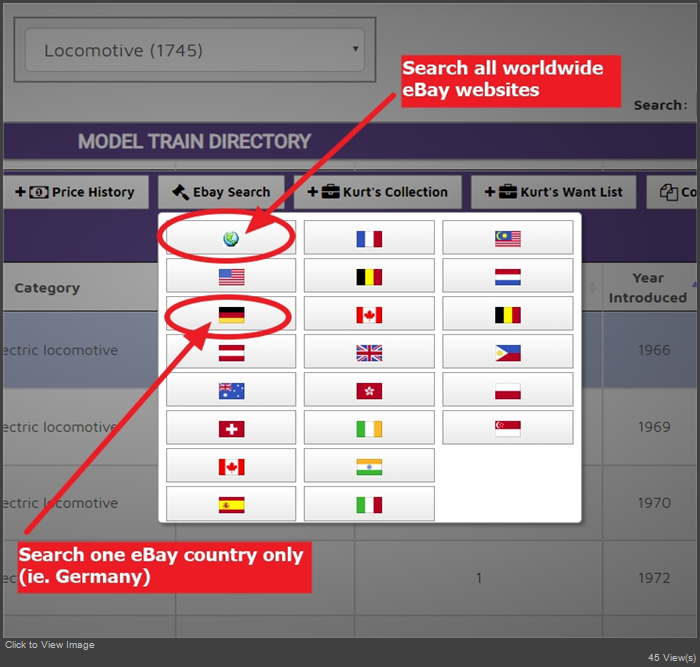The width and height of the screenshot is (700, 667).
Task: Click Belgium flag directly below Netherlands flag
Action: [x=508, y=314]
